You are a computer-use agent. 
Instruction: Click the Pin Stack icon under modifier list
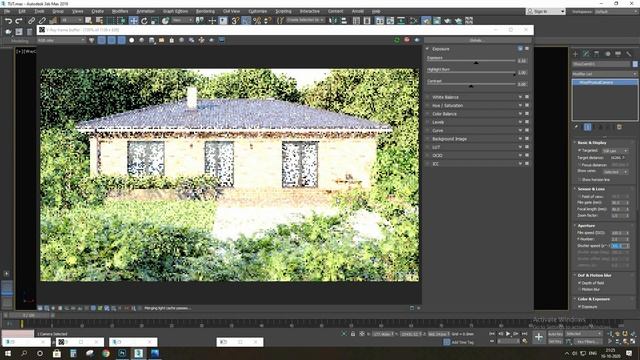576,127
